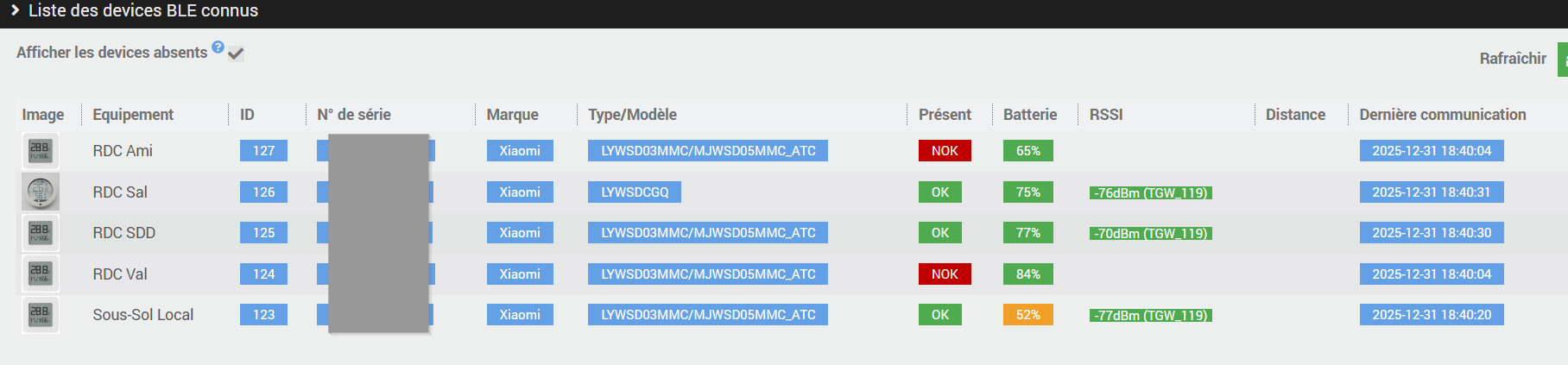Image resolution: width=1568 pixels, height=365 pixels.
Task: Sort by Dernière communication column header
Action: click(1442, 115)
